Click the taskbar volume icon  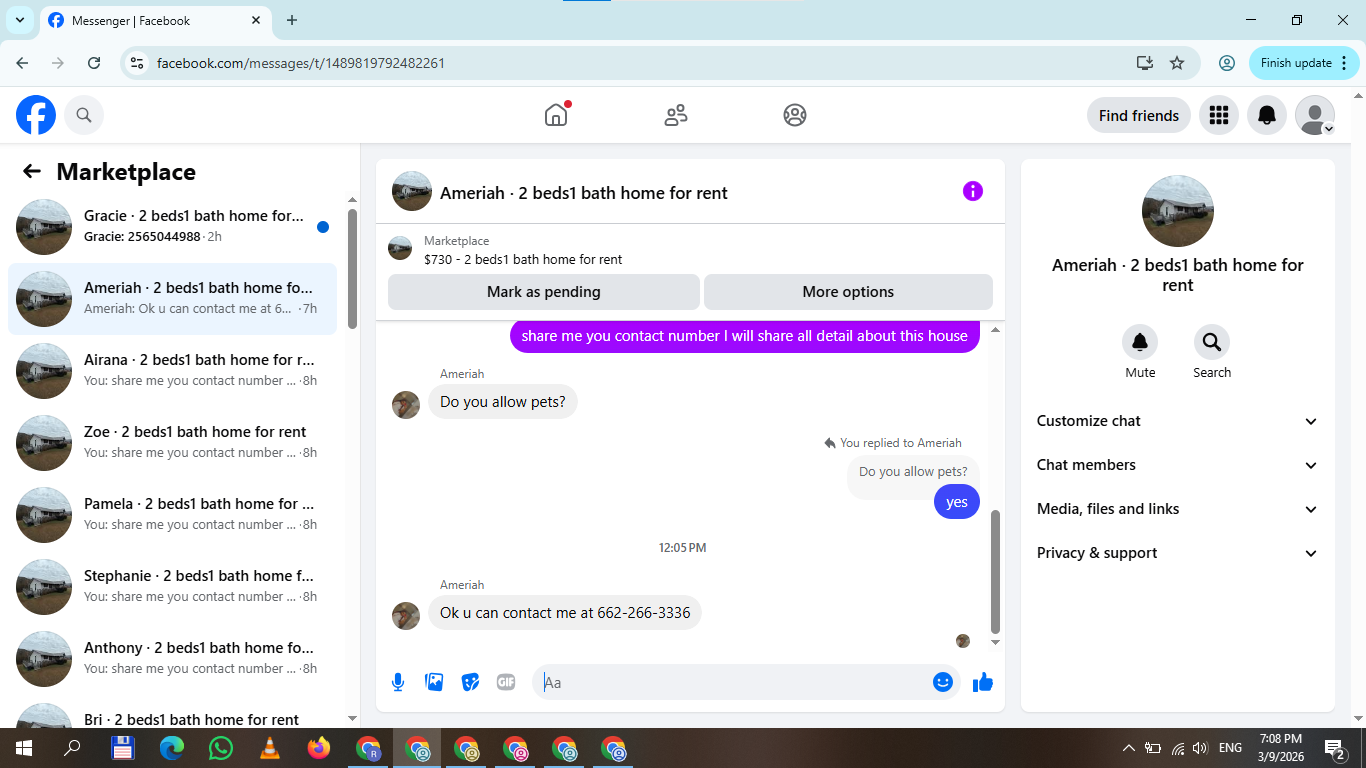pyautogui.click(x=1200, y=748)
